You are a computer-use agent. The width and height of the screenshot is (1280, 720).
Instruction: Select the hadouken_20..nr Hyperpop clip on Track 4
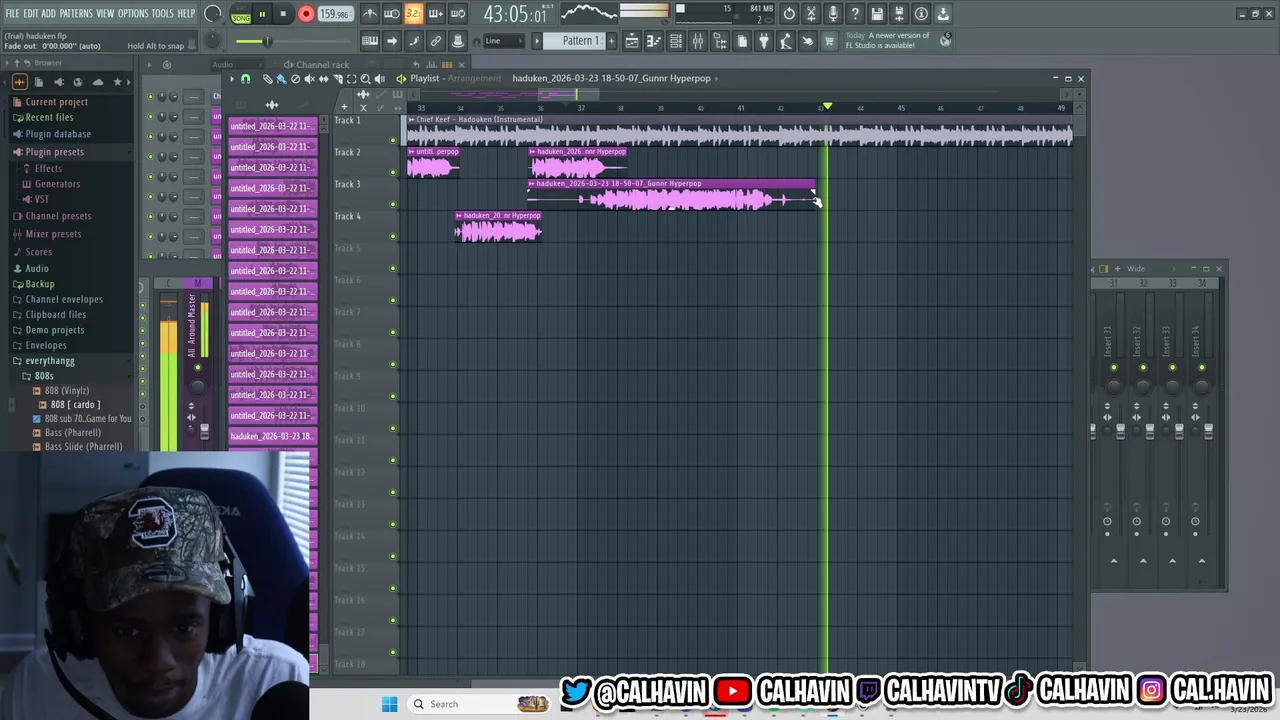[498, 227]
